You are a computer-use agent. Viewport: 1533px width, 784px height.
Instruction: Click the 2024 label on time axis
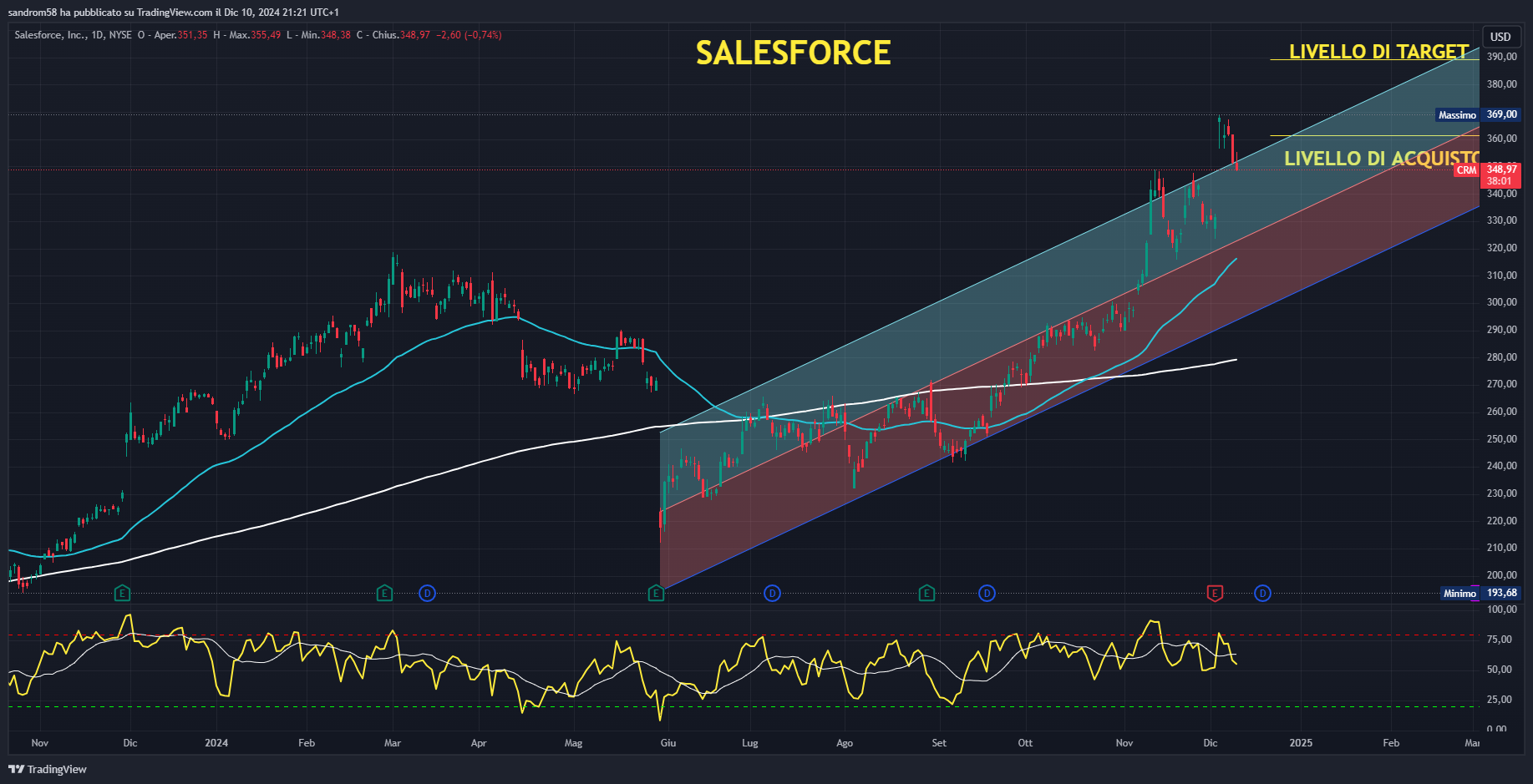pyautogui.click(x=216, y=743)
